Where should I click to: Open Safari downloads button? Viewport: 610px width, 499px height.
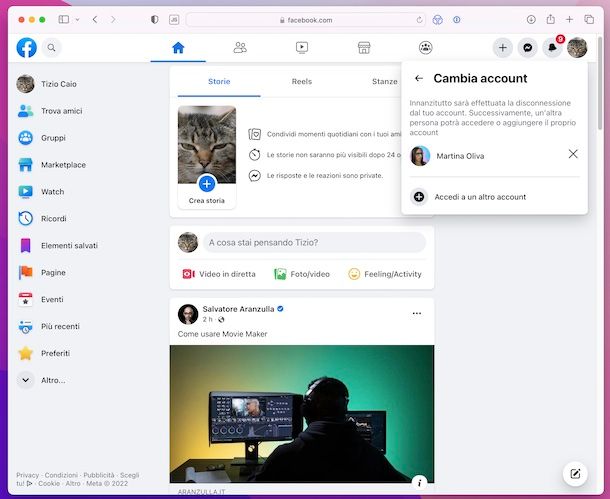click(531, 19)
